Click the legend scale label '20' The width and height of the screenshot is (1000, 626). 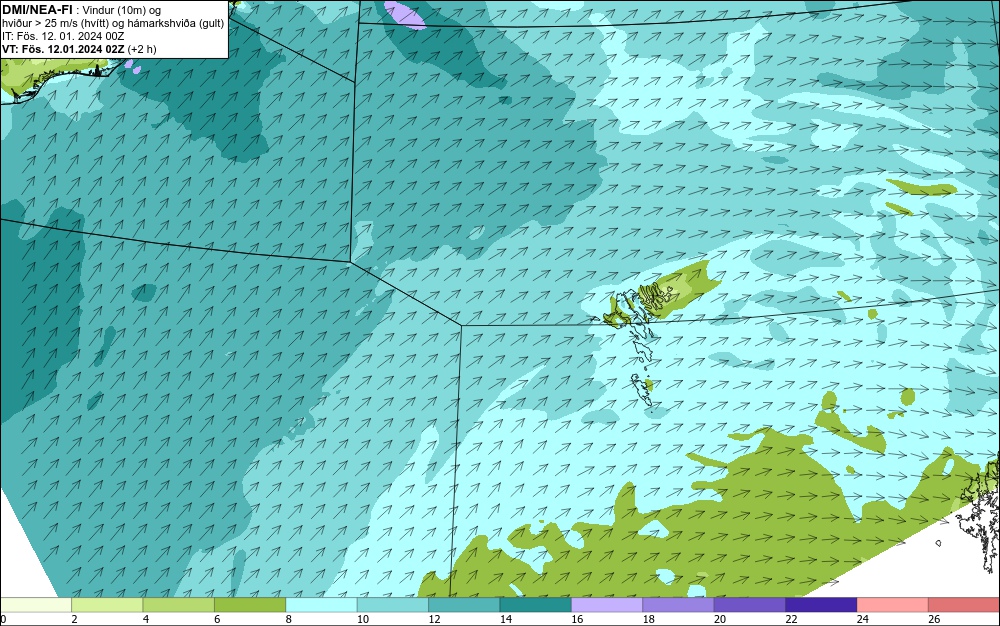point(720,619)
